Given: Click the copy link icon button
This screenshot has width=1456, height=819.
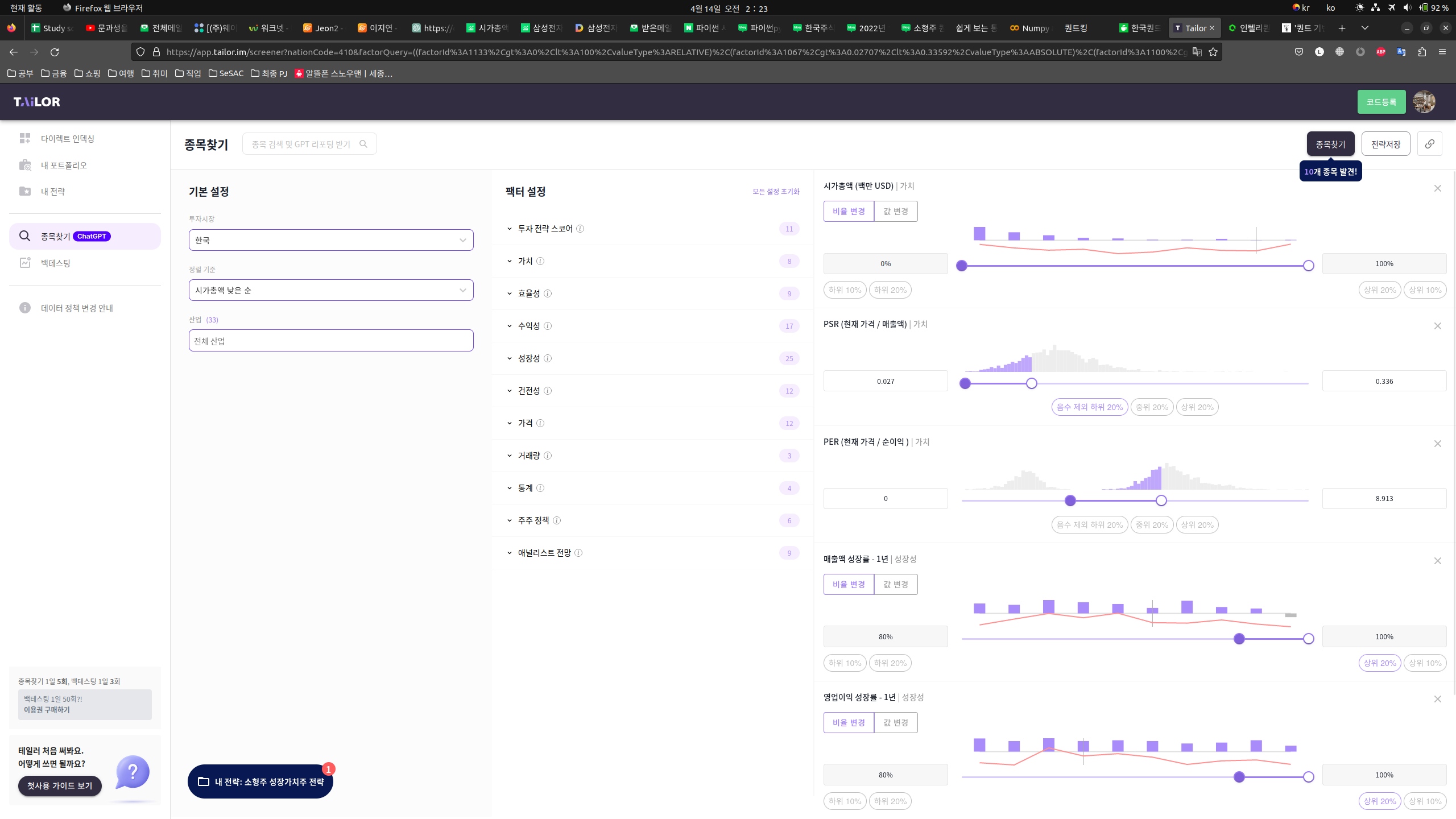Looking at the screenshot, I should (1429, 144).
